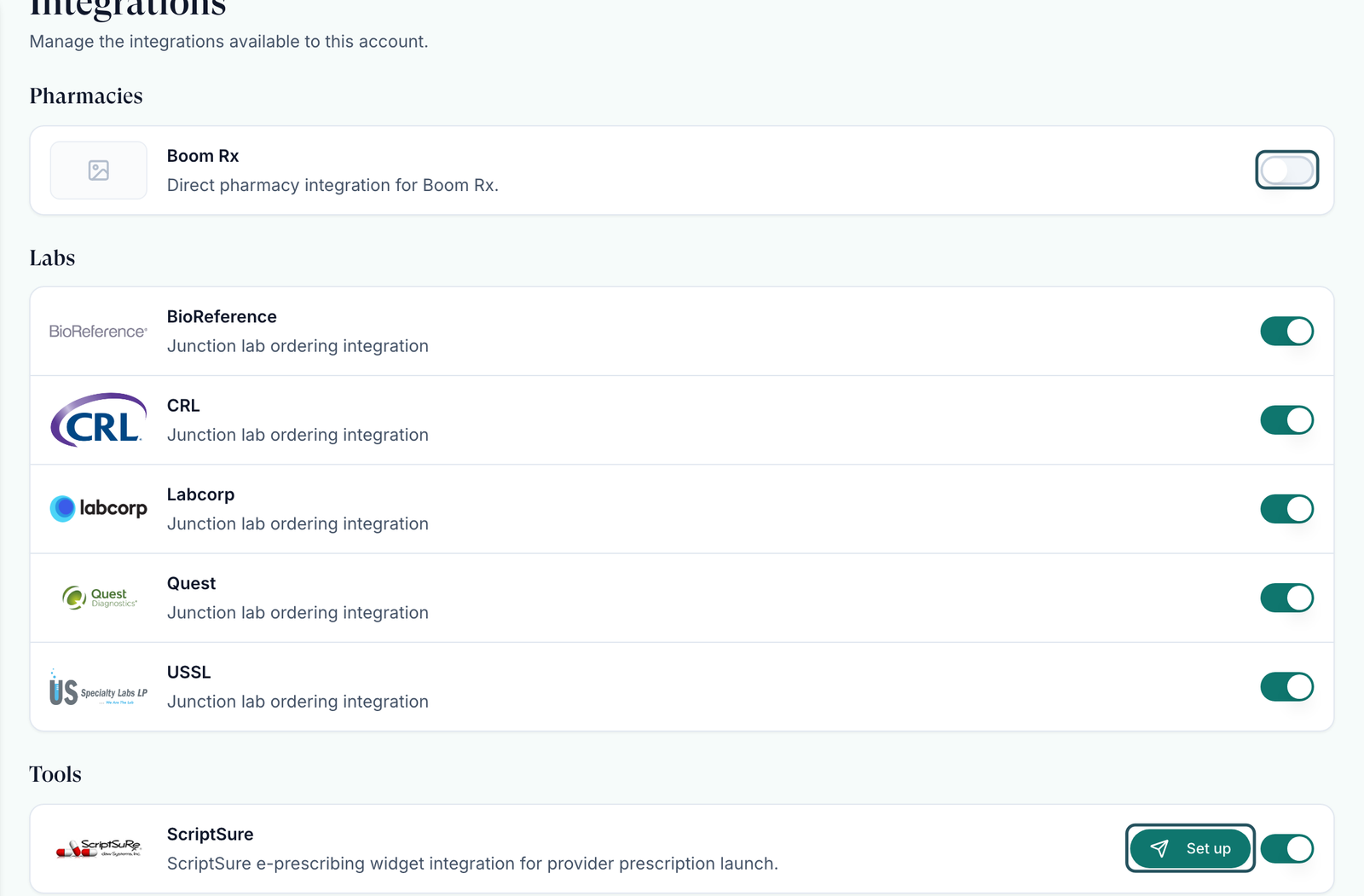Click the US Specialty Labs logo

pos(98,687)
